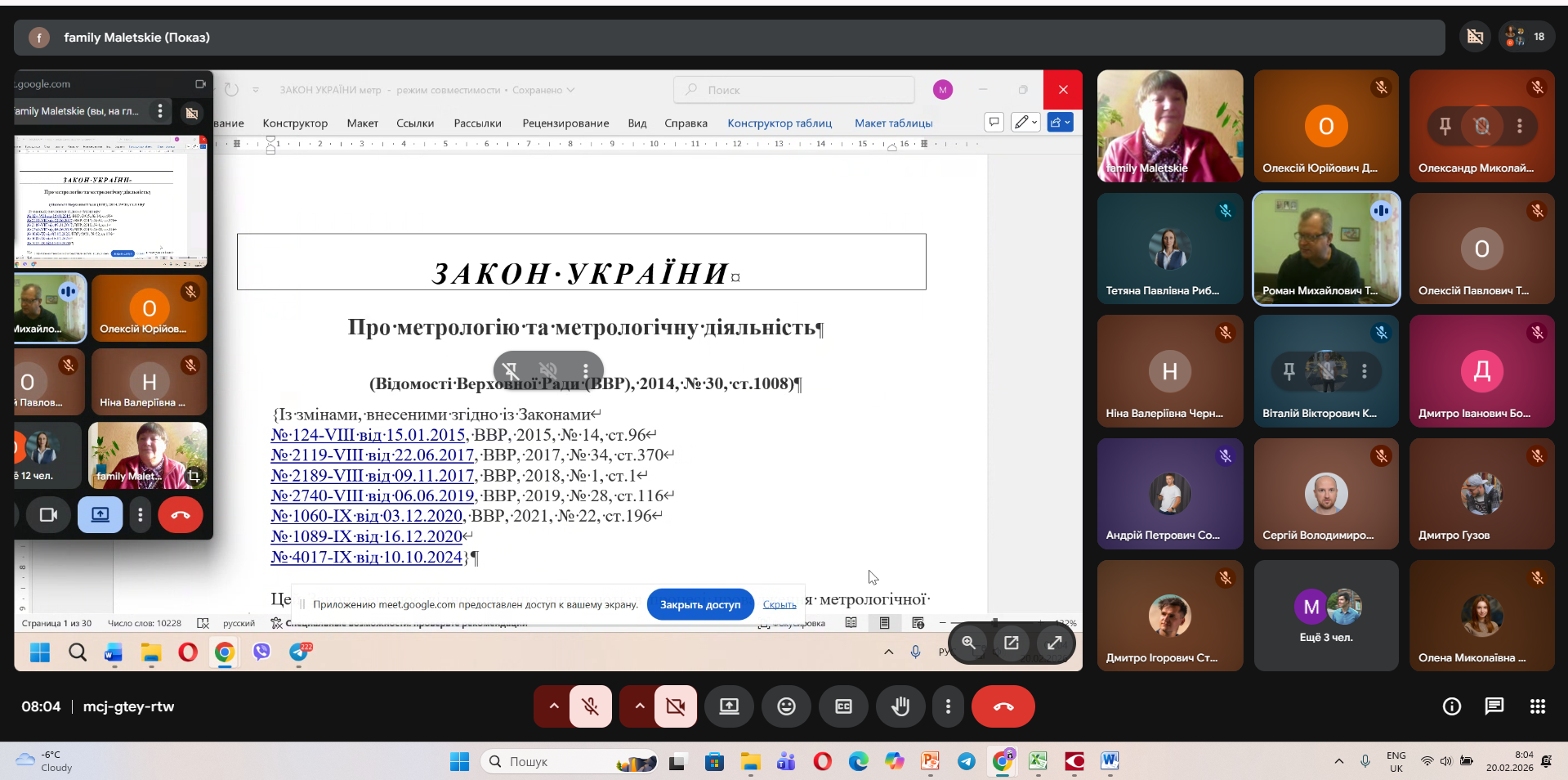Image resolution: width=1568 pixels, height=780 pixels.
Task: Turn on the camera in the call bar
Action: pos(676,706)
